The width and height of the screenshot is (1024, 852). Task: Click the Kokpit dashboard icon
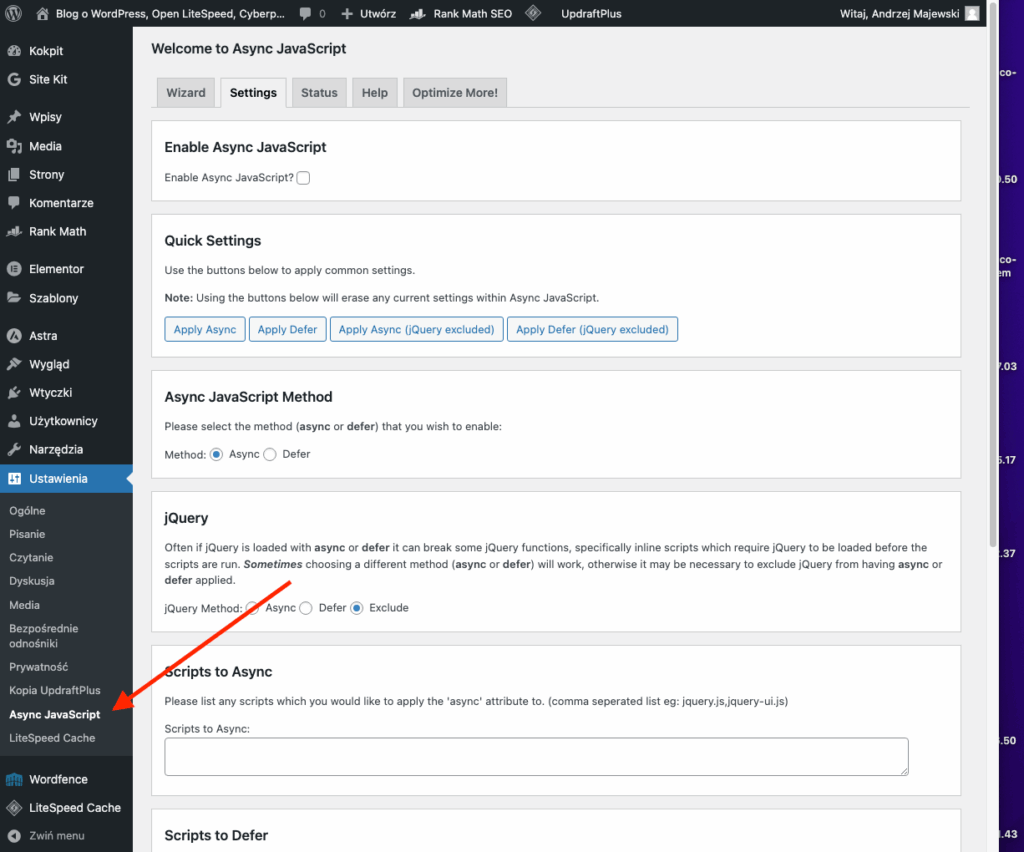click(14, 51)
